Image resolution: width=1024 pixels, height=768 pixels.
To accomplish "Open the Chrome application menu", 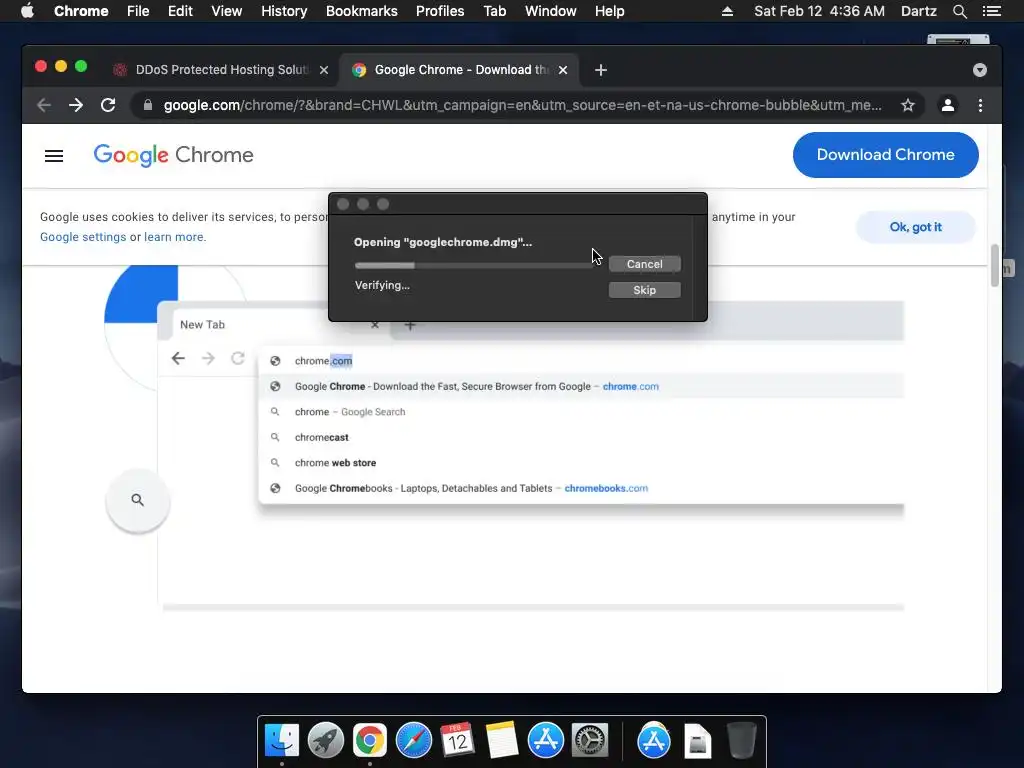I will [81, 11].
